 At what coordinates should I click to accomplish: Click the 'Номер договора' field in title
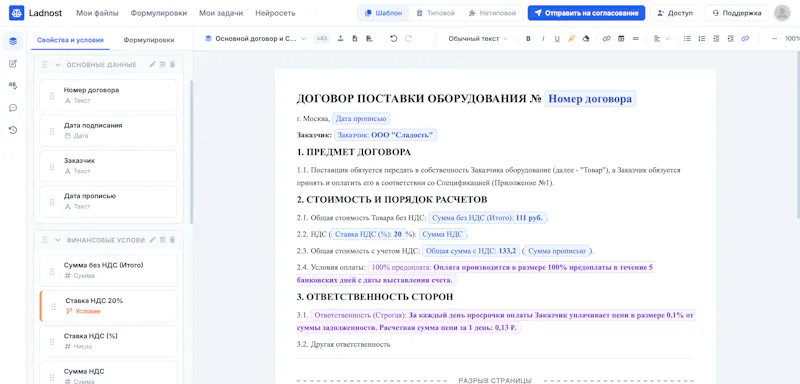(590, 99)
